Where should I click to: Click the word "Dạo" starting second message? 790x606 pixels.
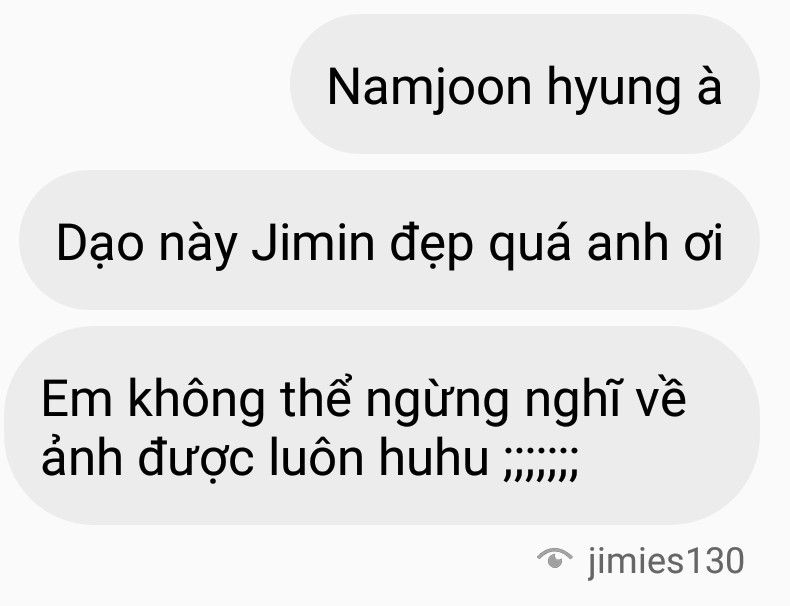pyautogui.click(x=100, y=245)
